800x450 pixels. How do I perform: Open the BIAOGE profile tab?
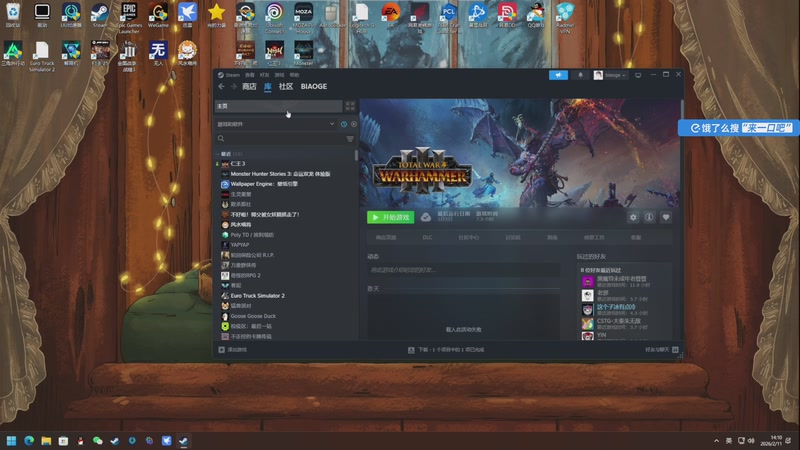pyautogui.click(x=314, y=87)
